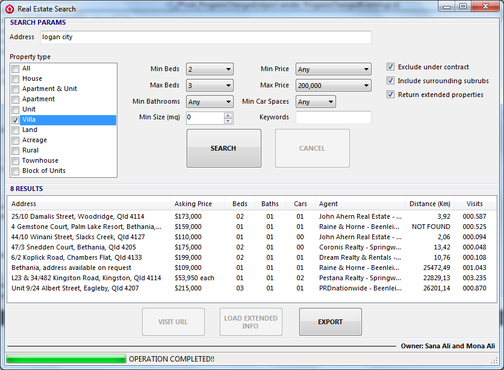Viewport: 504px width, 370px height.
Task: Toggle Exclude under contract checkbox
Action: 390,67
